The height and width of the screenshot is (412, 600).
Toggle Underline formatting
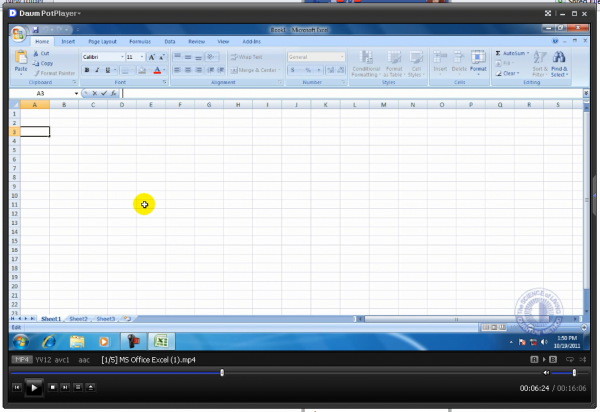click(x=108, y=70)
